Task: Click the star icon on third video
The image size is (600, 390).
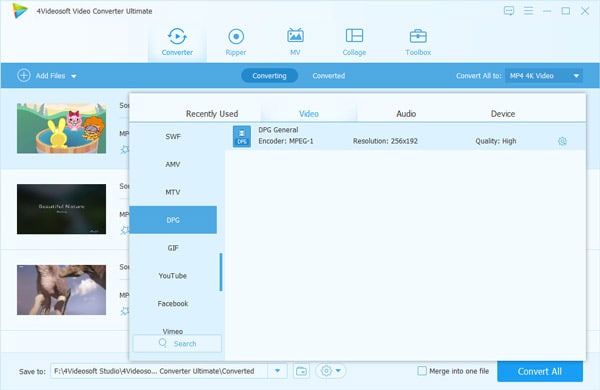Action: click(x=125, y=311)
